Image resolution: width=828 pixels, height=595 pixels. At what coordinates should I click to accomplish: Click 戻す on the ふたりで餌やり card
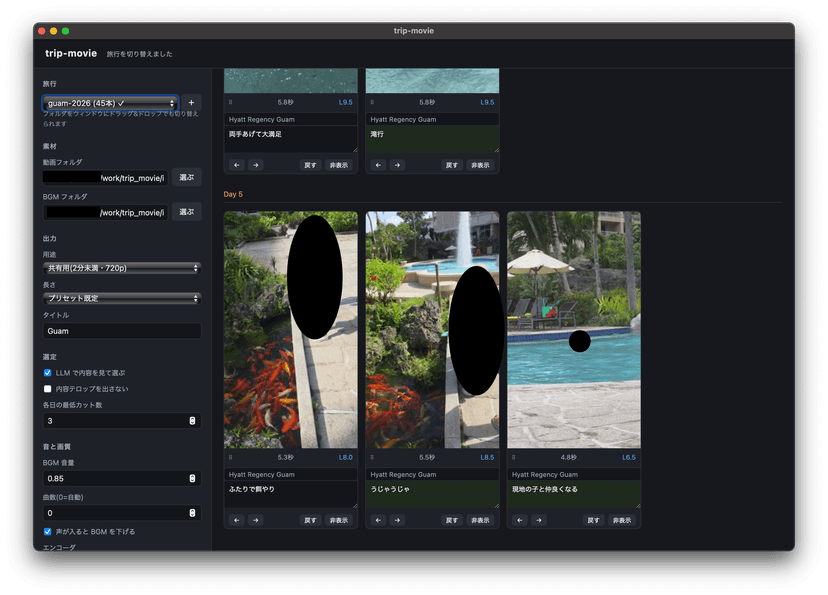point(310,520)
